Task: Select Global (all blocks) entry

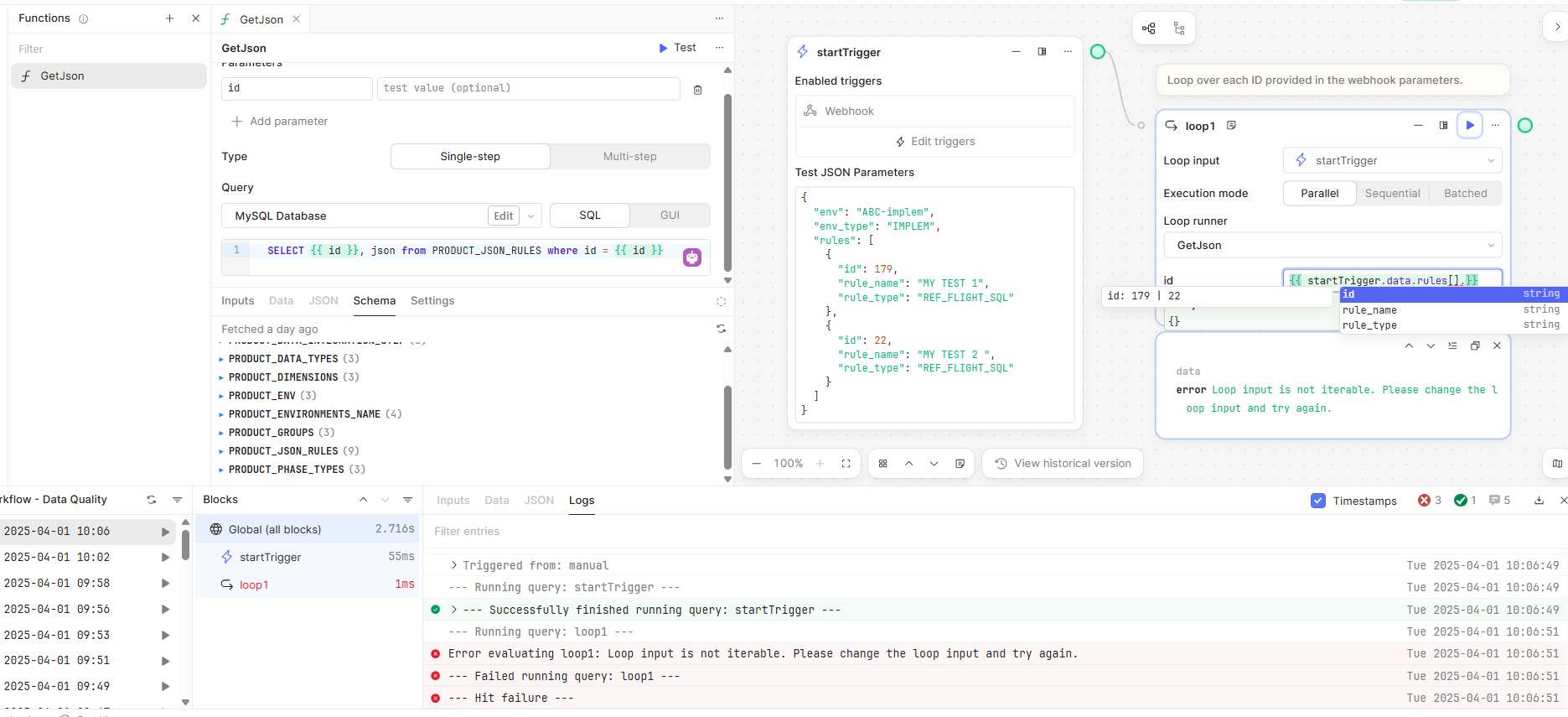Action: [x=308, y=529]
